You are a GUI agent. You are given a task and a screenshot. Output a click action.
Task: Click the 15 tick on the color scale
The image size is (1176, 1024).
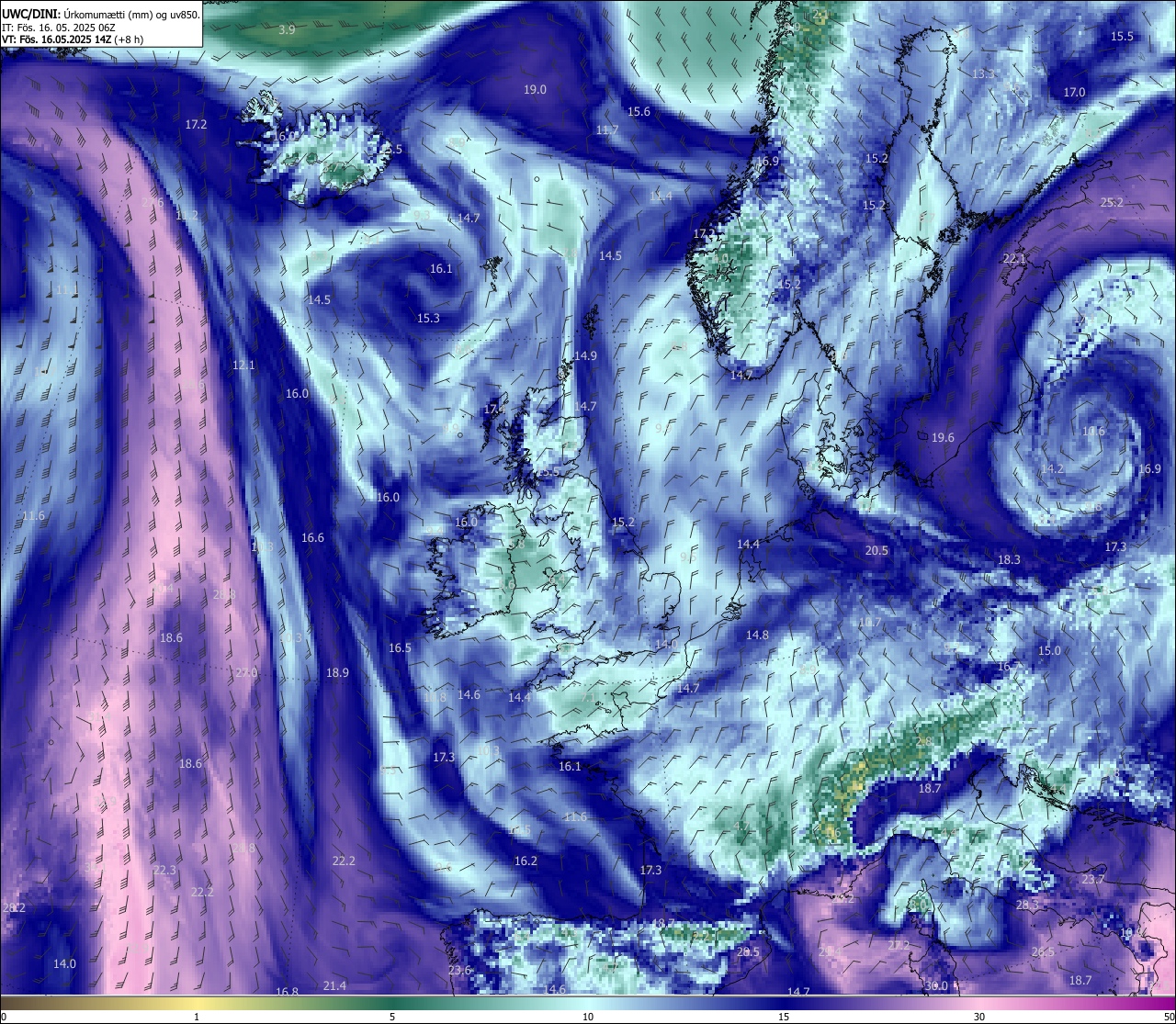pos(784,1017)
